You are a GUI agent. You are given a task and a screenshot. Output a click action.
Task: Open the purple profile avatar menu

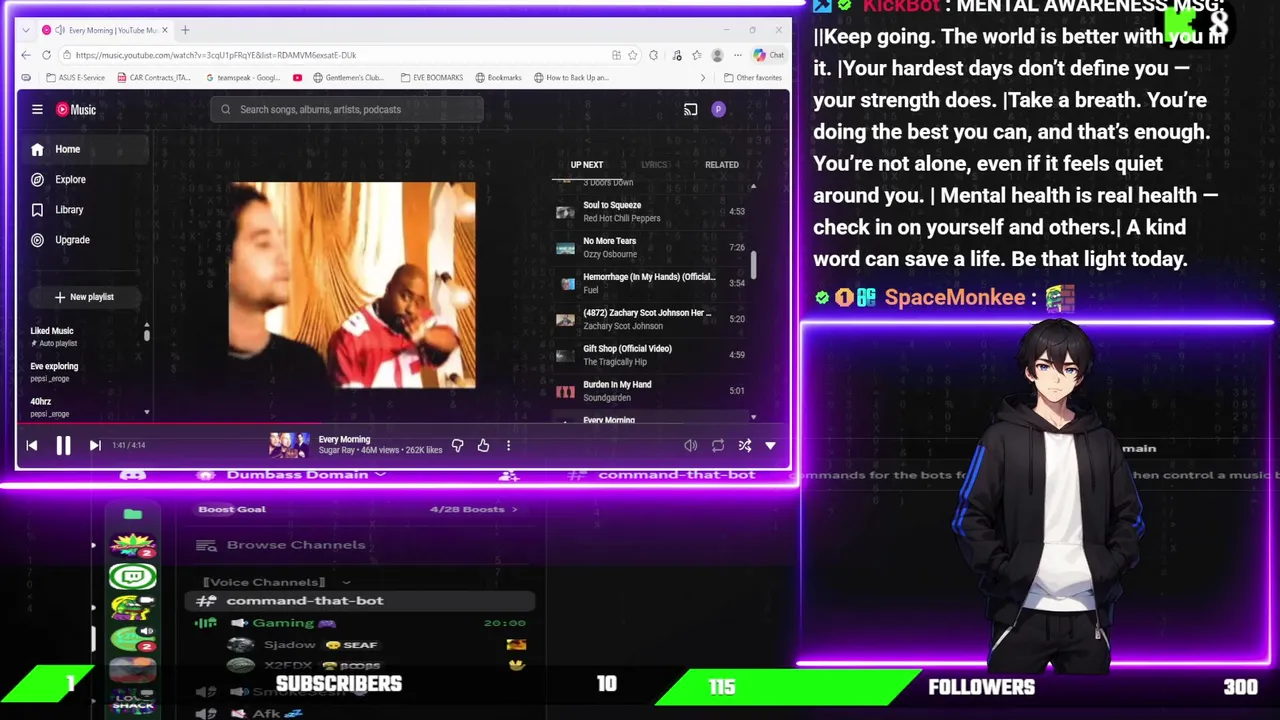718,110
